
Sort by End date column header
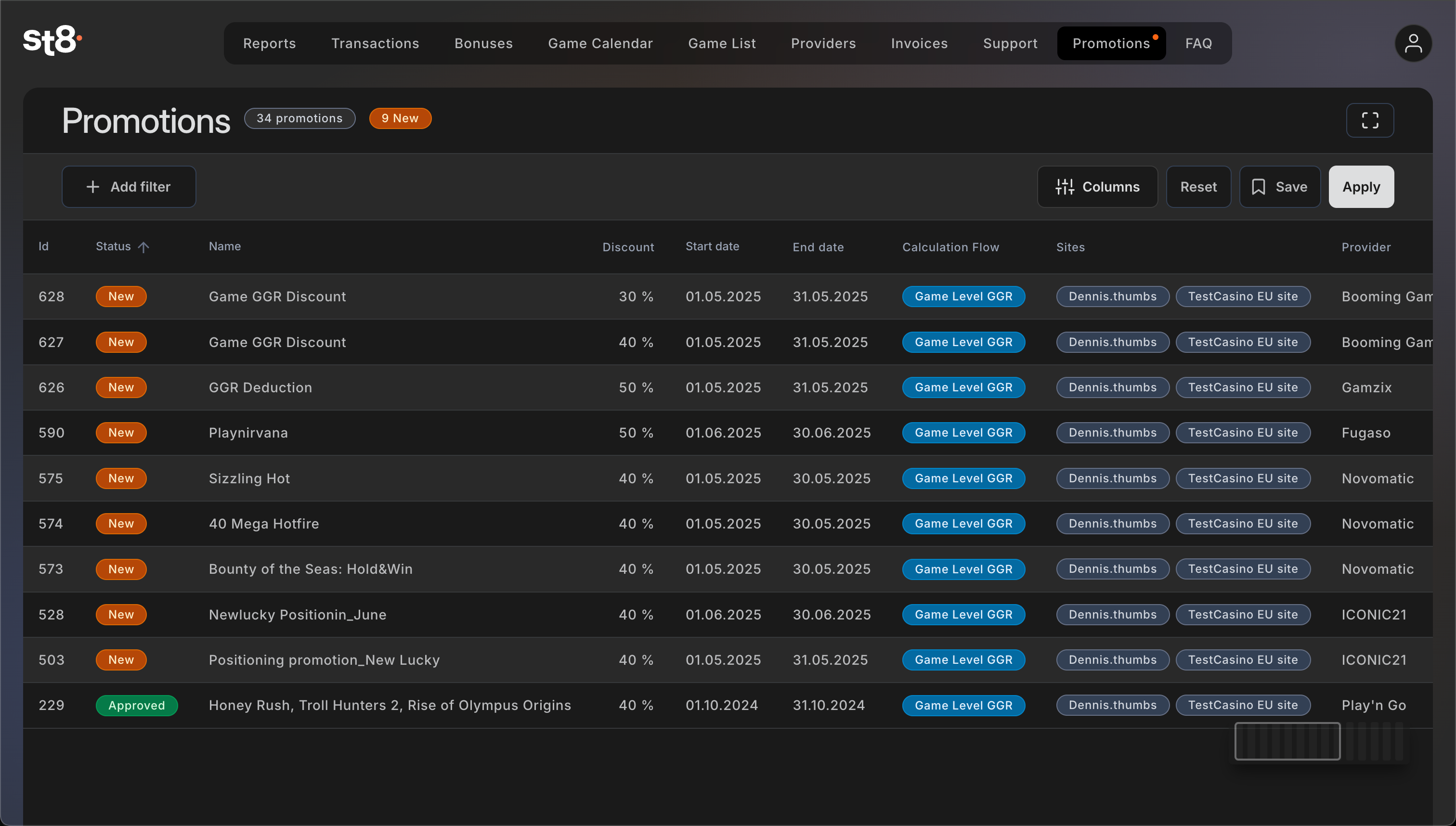tap(818, 247)
